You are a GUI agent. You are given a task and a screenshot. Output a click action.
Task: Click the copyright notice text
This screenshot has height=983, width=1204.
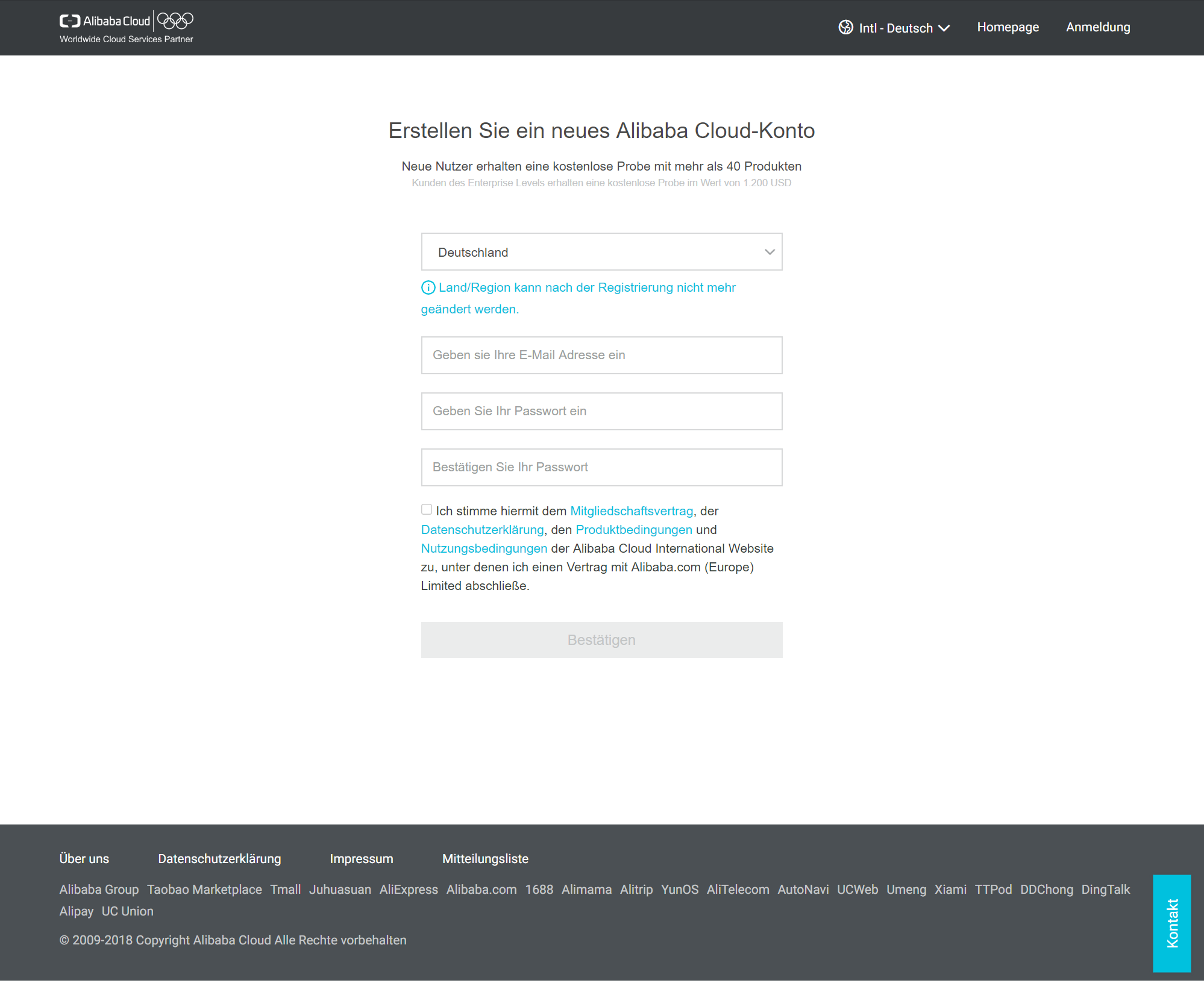[233, 940]
